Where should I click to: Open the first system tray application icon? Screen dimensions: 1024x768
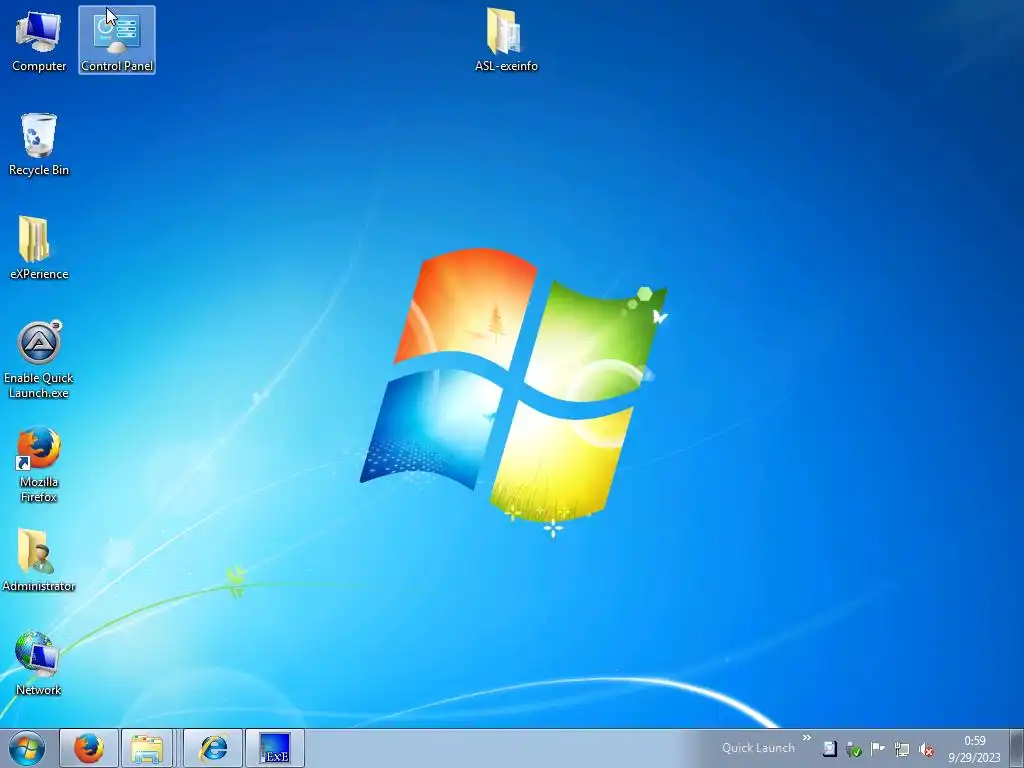[829, 749]
